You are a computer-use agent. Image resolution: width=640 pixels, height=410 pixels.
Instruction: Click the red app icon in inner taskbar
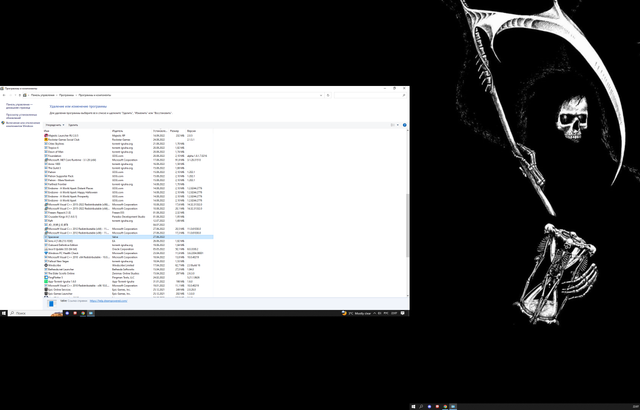coord(75,313)
